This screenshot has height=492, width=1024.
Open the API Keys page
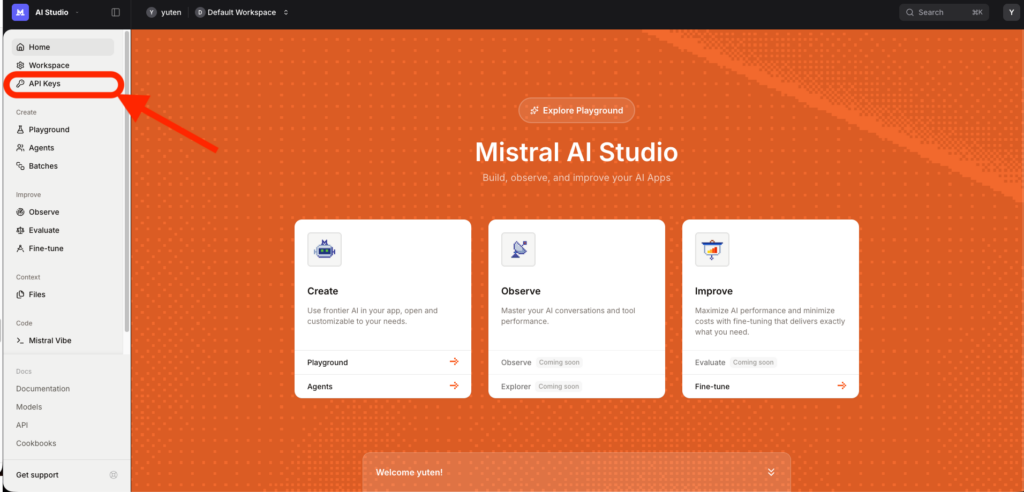pyautogui.click(x=44, y=84)
